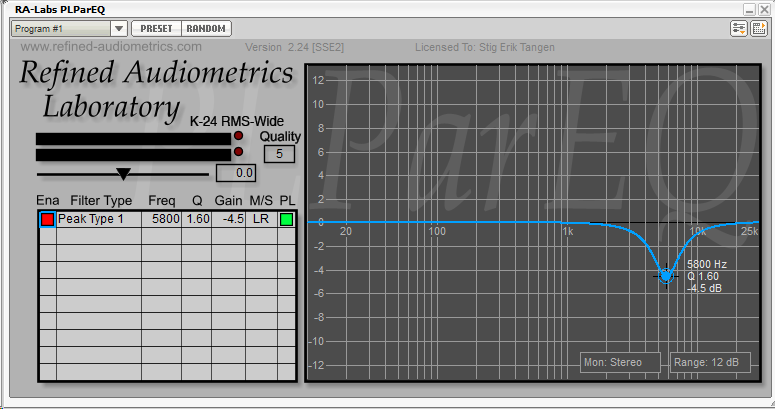Open the Program #1 dropdown arrow

(119, 29)
